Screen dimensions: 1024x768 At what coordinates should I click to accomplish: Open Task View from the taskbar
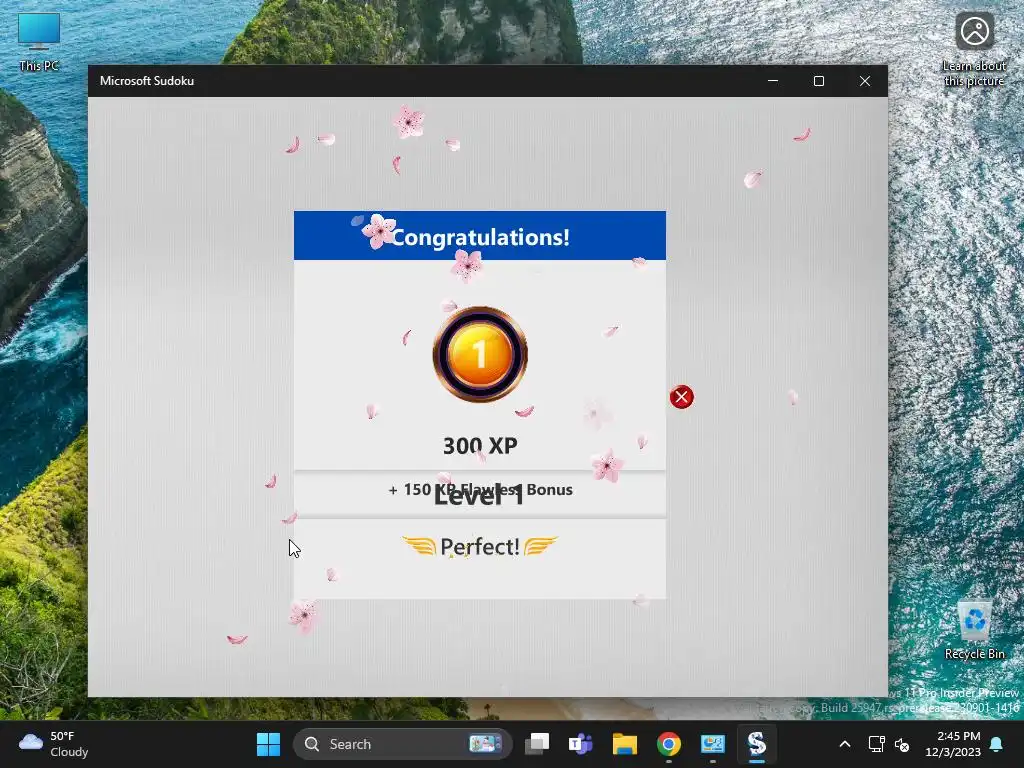pyautogui.click(x=537, y=744)
